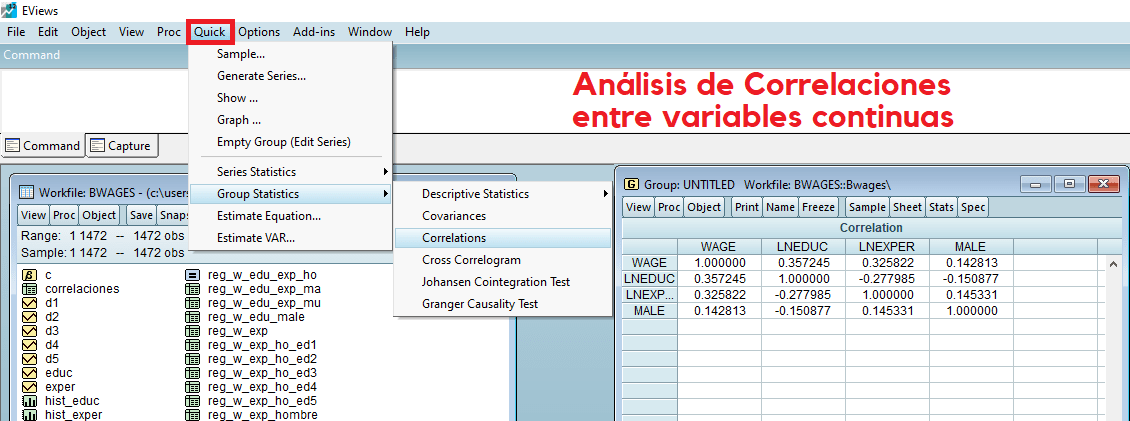The height and width of the screenshot is (421, 1130).
Task: Open reg_w_exp_ho_ed1 table icon
Action: point(192,345)
